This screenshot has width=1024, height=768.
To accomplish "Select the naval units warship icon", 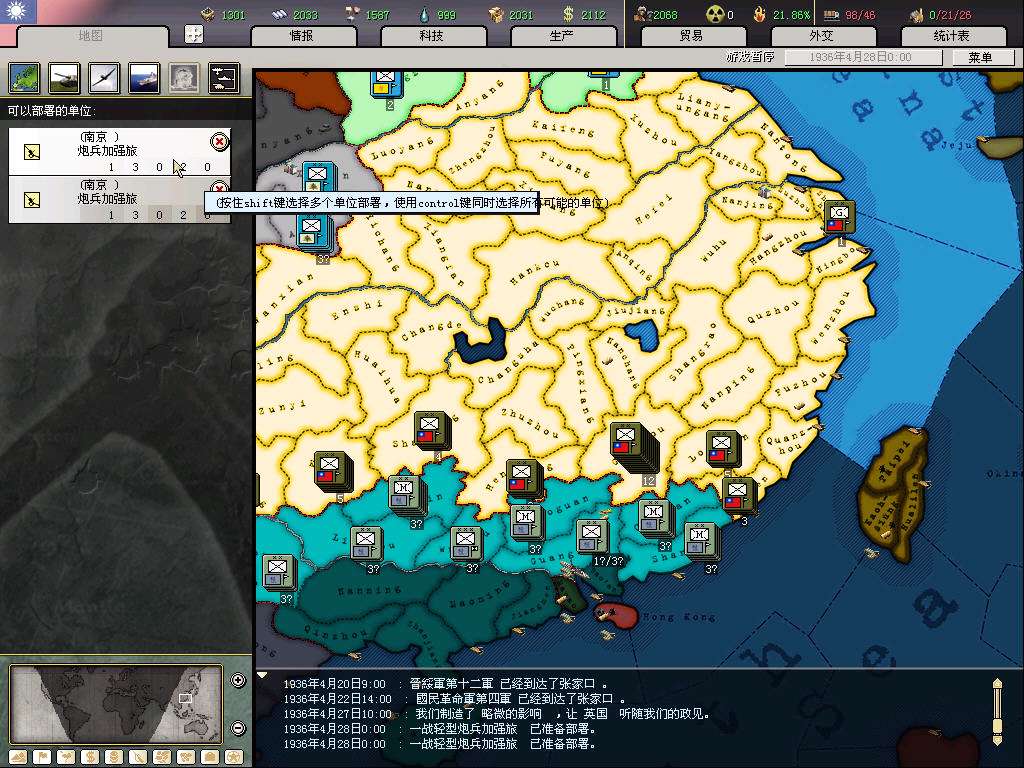I will 144,78.
